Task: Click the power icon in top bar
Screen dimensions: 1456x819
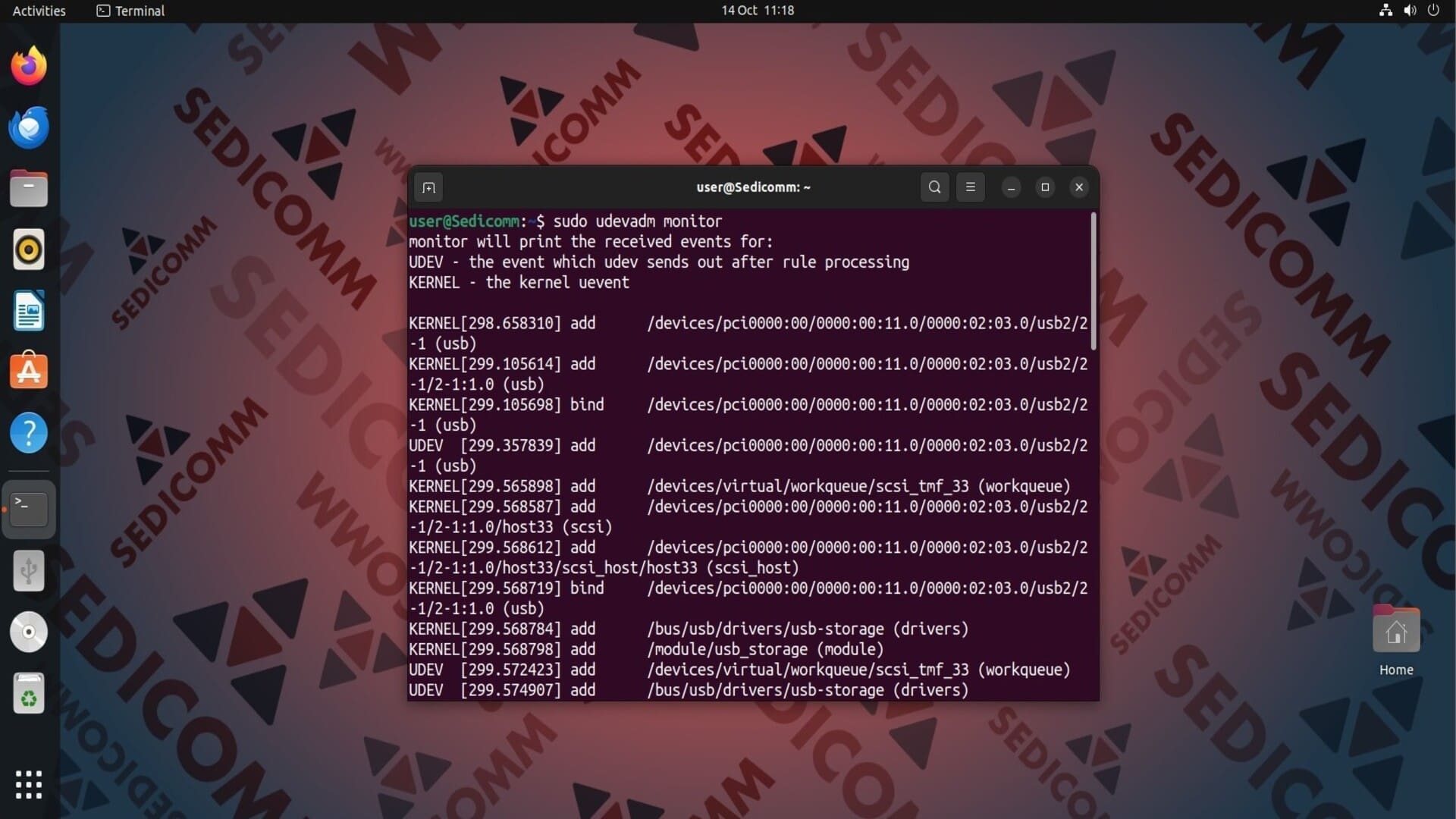Action: (1433, 11)
